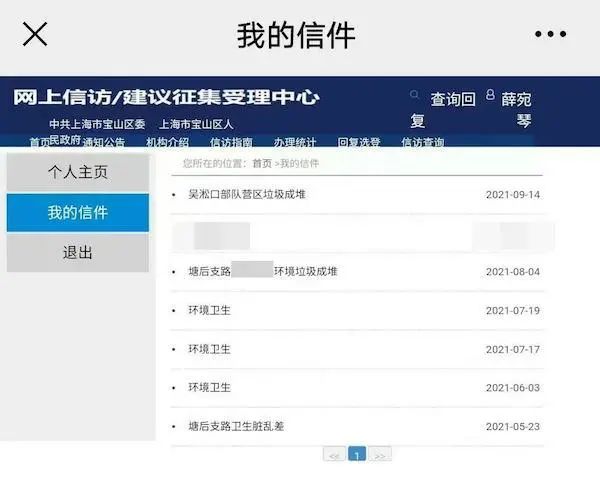The height and width of the screenshot is (484, 600).
Task: Open letter 吴淞口部队营区垃圾成堆
Action: pyautogui.click(x=247, y=194)
